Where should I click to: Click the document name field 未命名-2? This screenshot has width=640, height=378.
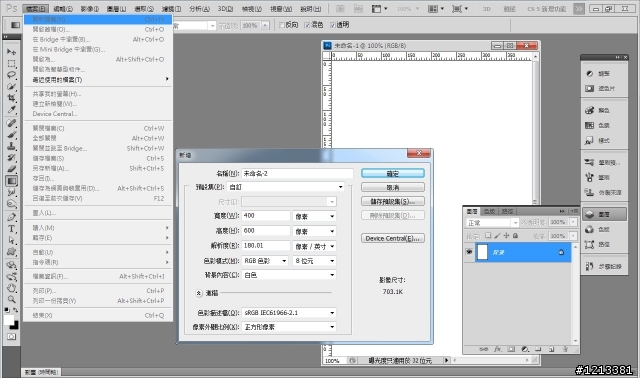coord(297,173)
